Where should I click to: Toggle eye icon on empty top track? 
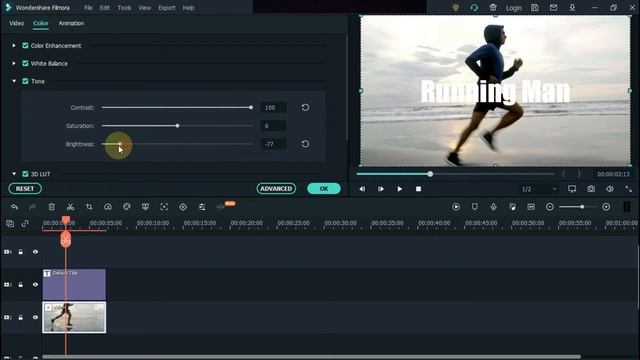pyautogui.click(x=36, y=252)
